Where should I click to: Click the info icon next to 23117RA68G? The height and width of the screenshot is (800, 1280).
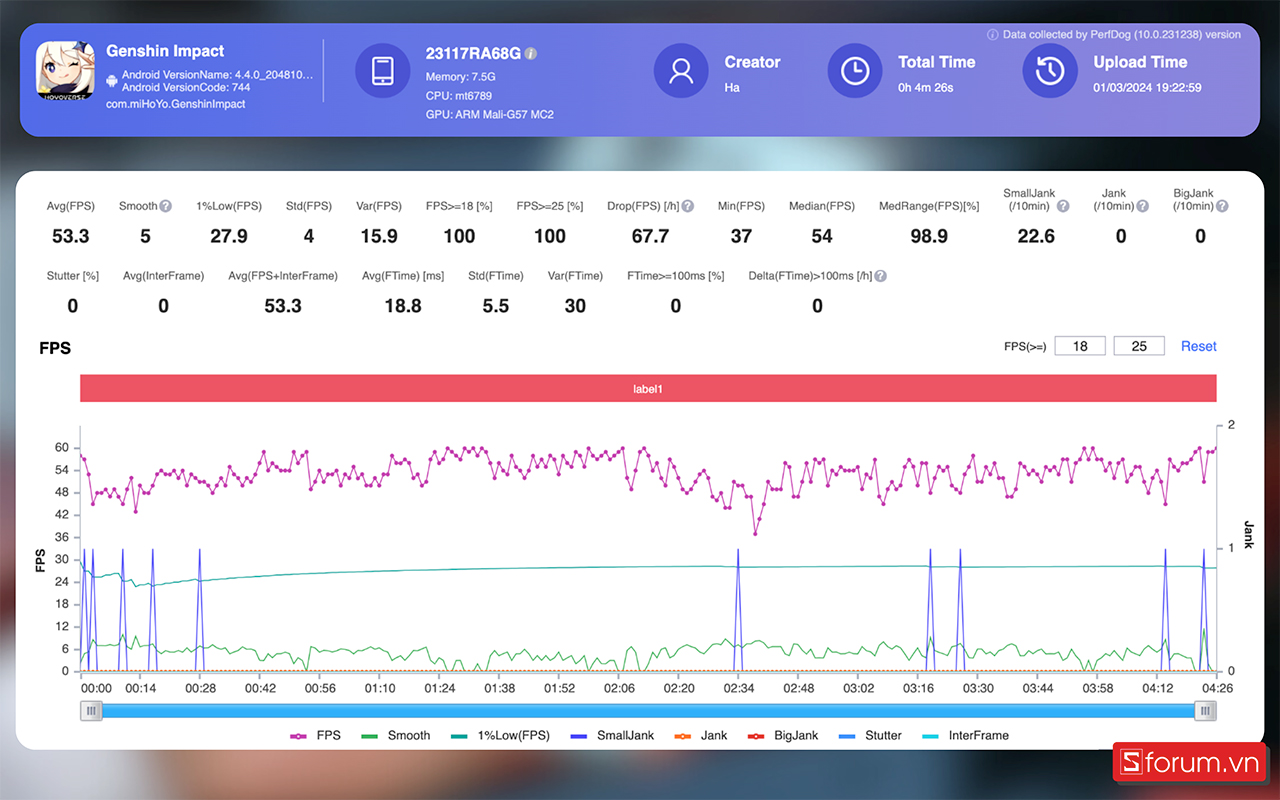[531, 53]
